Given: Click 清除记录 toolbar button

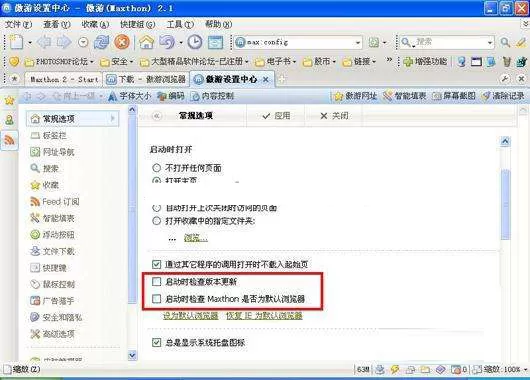Looking at the screenshot, I should point(503,96).
